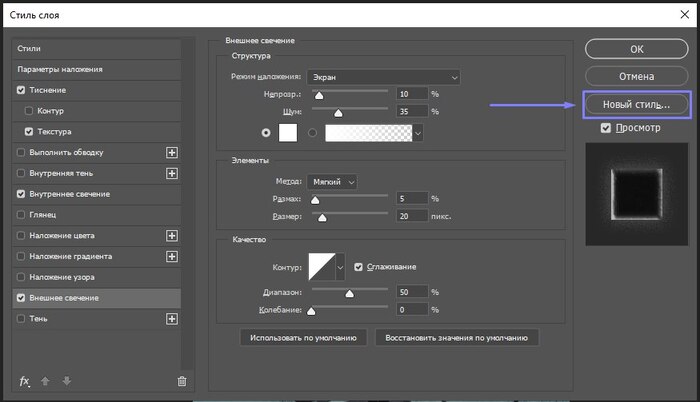700x402 pixels.
Task: Click the plus icon beside Выполнить обводку
Action: (x=171, y=152)
